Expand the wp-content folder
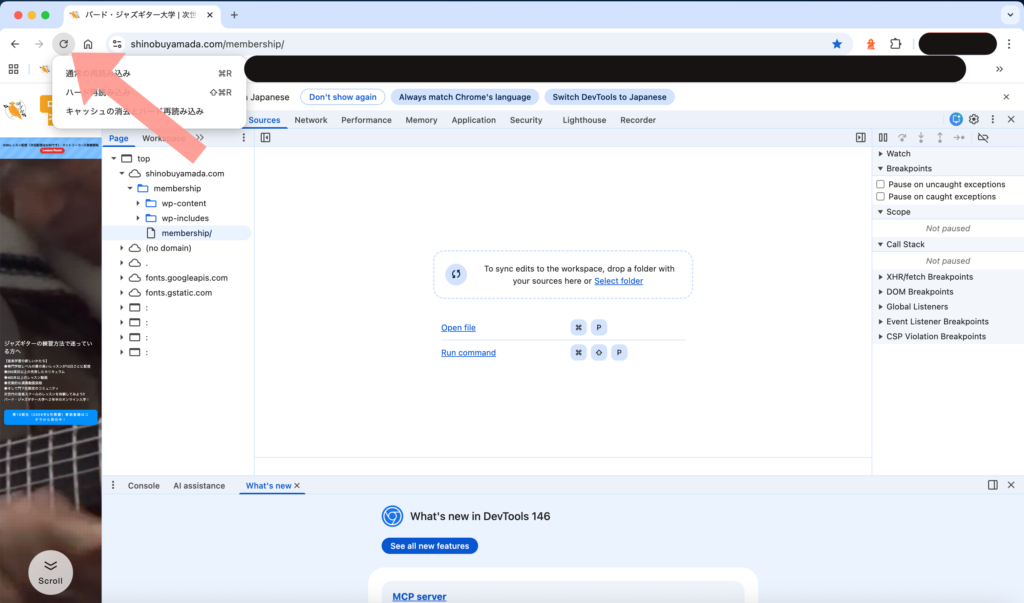Image resolution: width=1024 pixels, height=603 pixels. (139, 203)
